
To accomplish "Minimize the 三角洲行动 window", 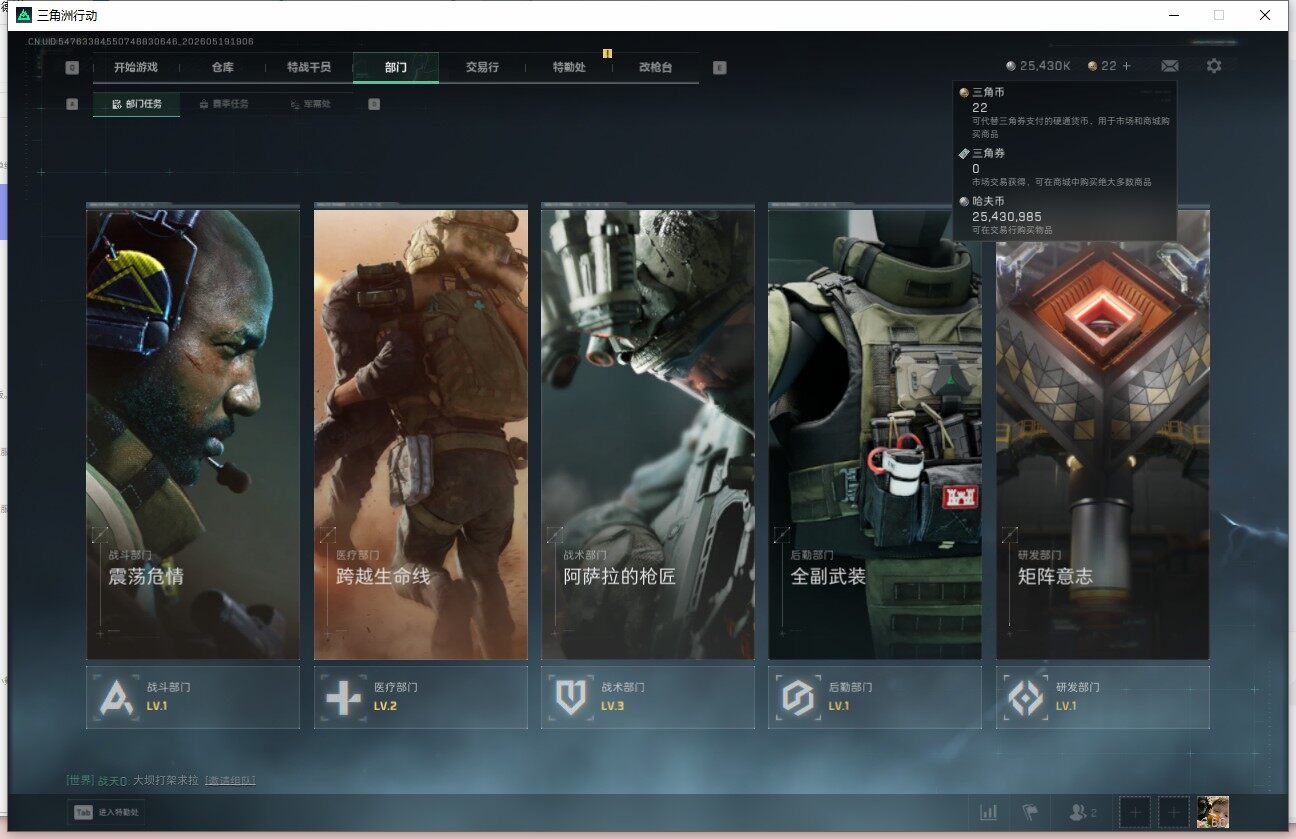I will [x=1172, y=15].
